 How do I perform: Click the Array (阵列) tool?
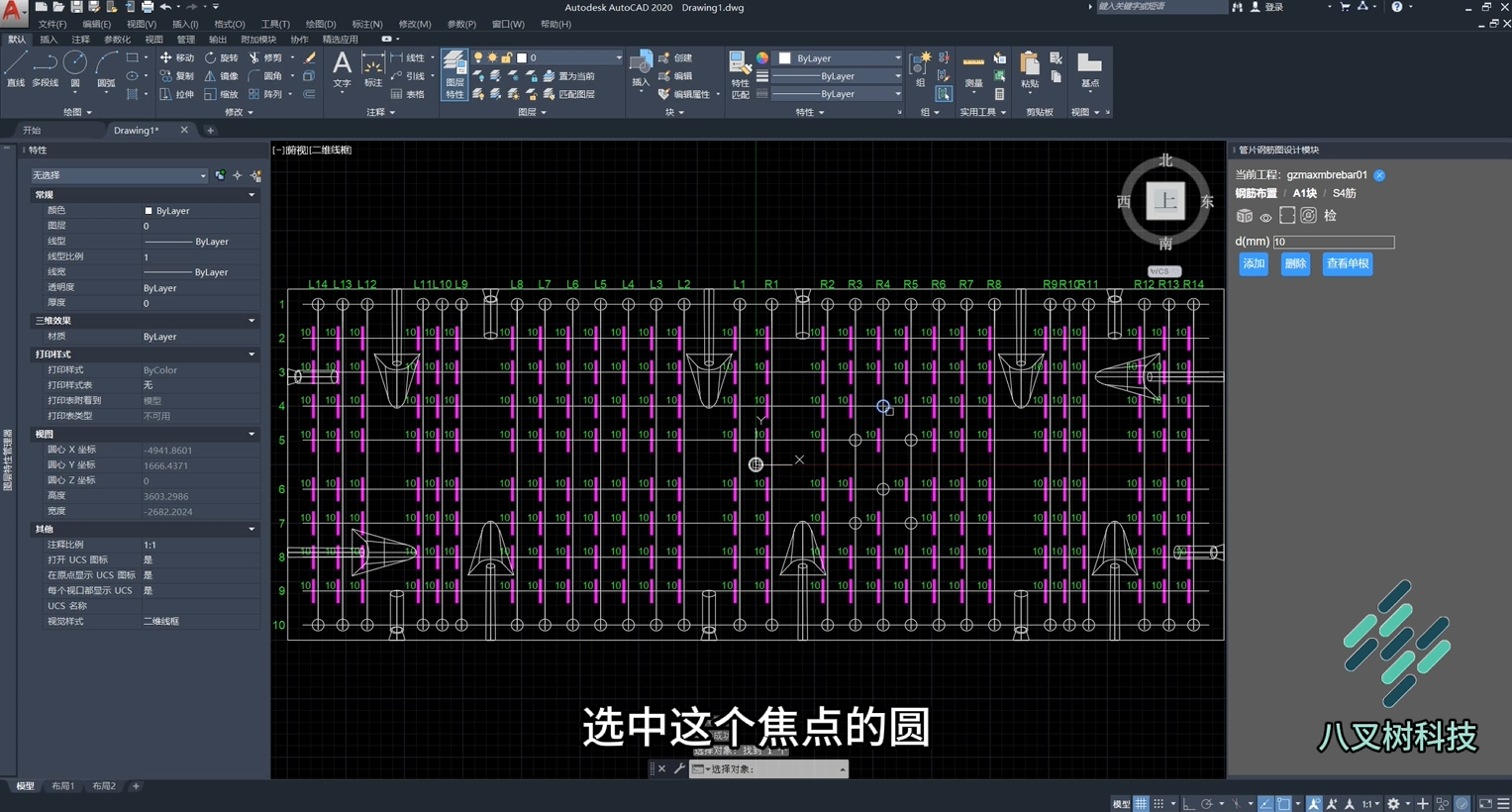point(265,94)
